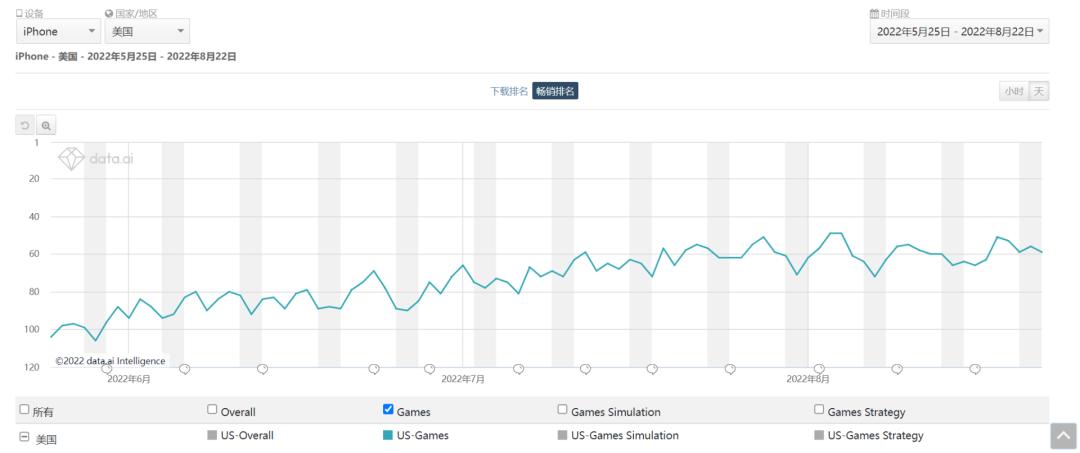
Task: Switch to the 下载排名 tab
Action: (x=508, y=91)
